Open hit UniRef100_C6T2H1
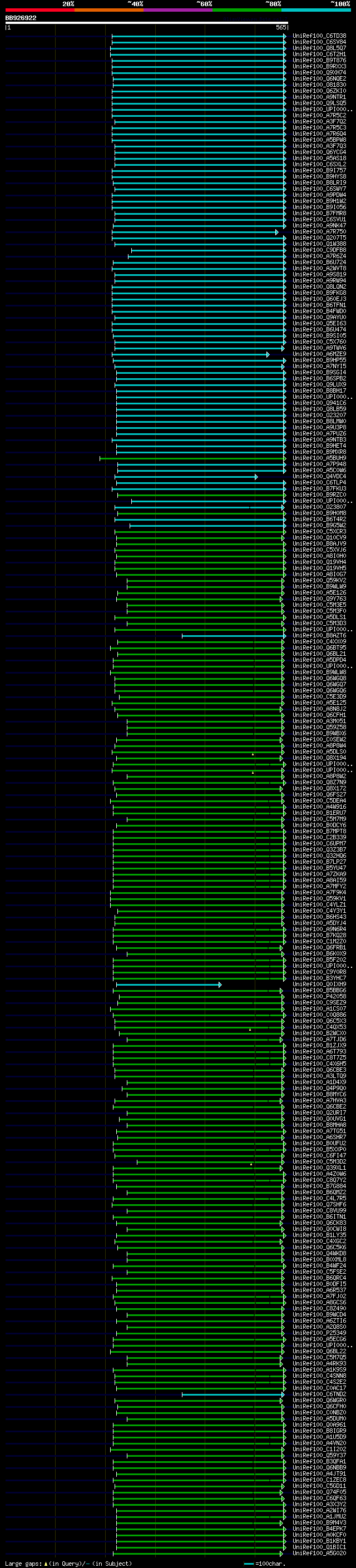The height and width of the screenshot is (1568, 356). pos(319,54)
